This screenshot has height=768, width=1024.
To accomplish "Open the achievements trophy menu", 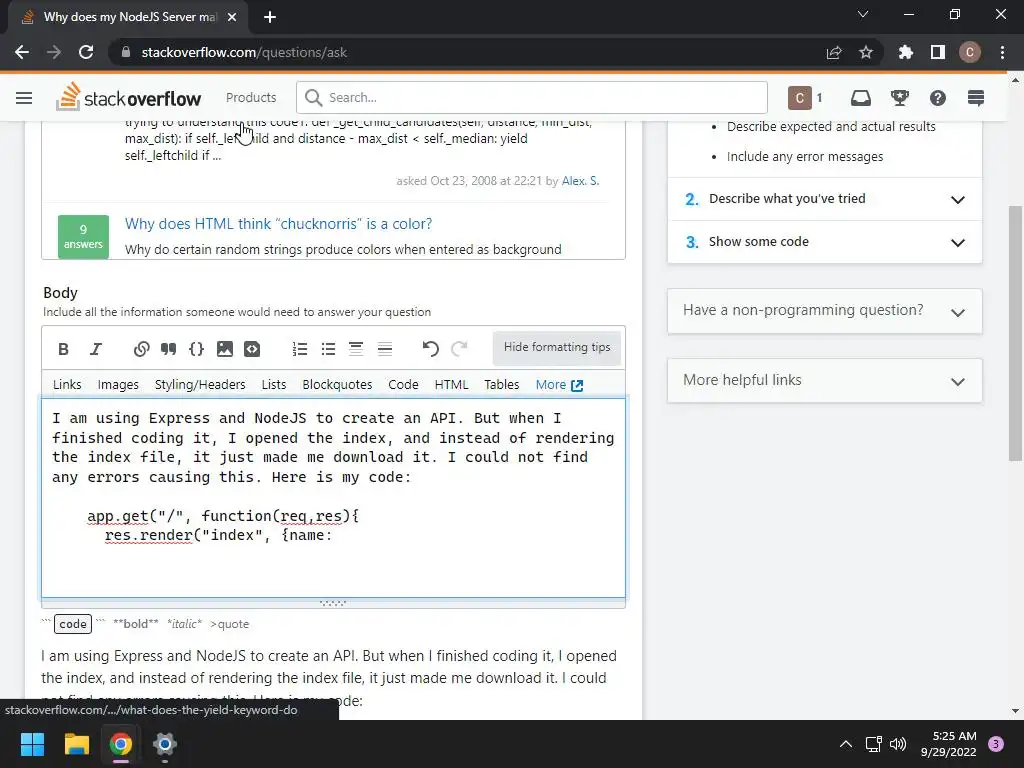I will tap(900, 98).
